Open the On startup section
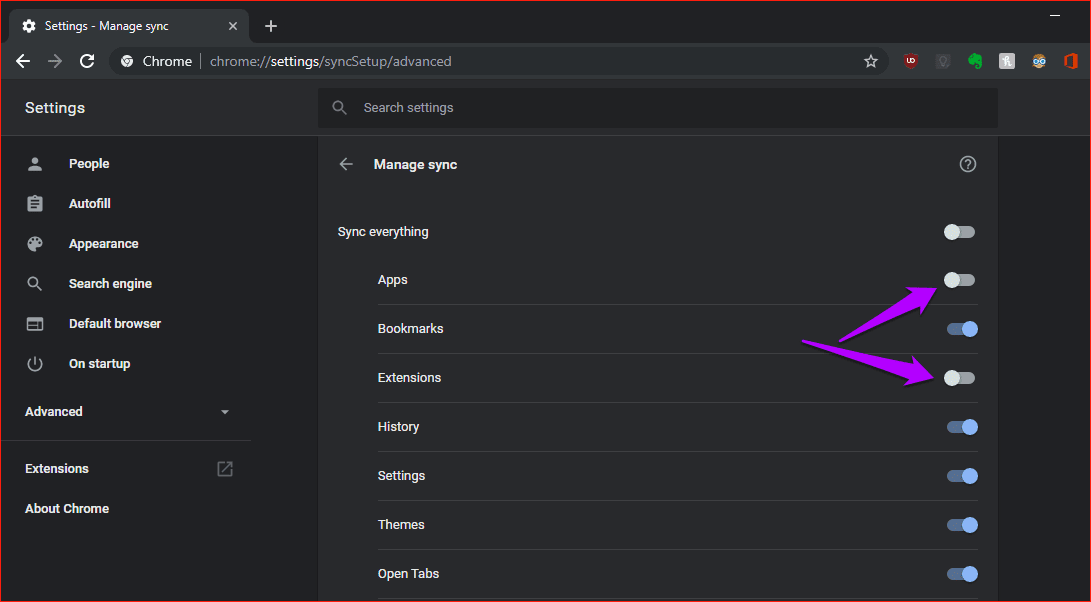This screenshot has height=602, width=1091. coord(99,363)
